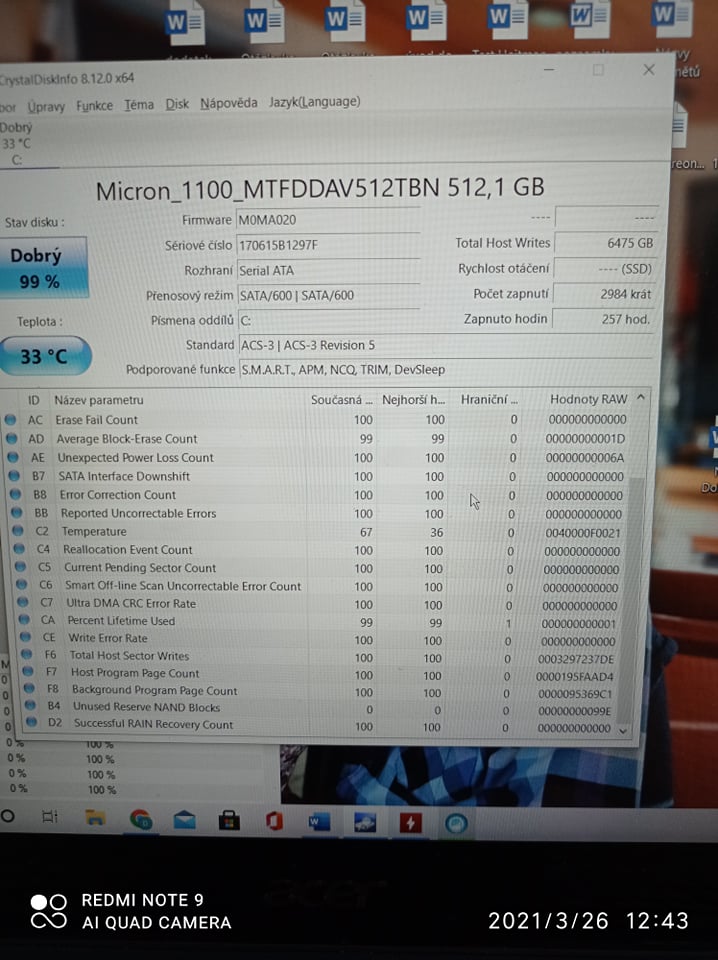Viewport: 718px width, 960px height.
Task: Open the Téma menu
Action: 139,105
